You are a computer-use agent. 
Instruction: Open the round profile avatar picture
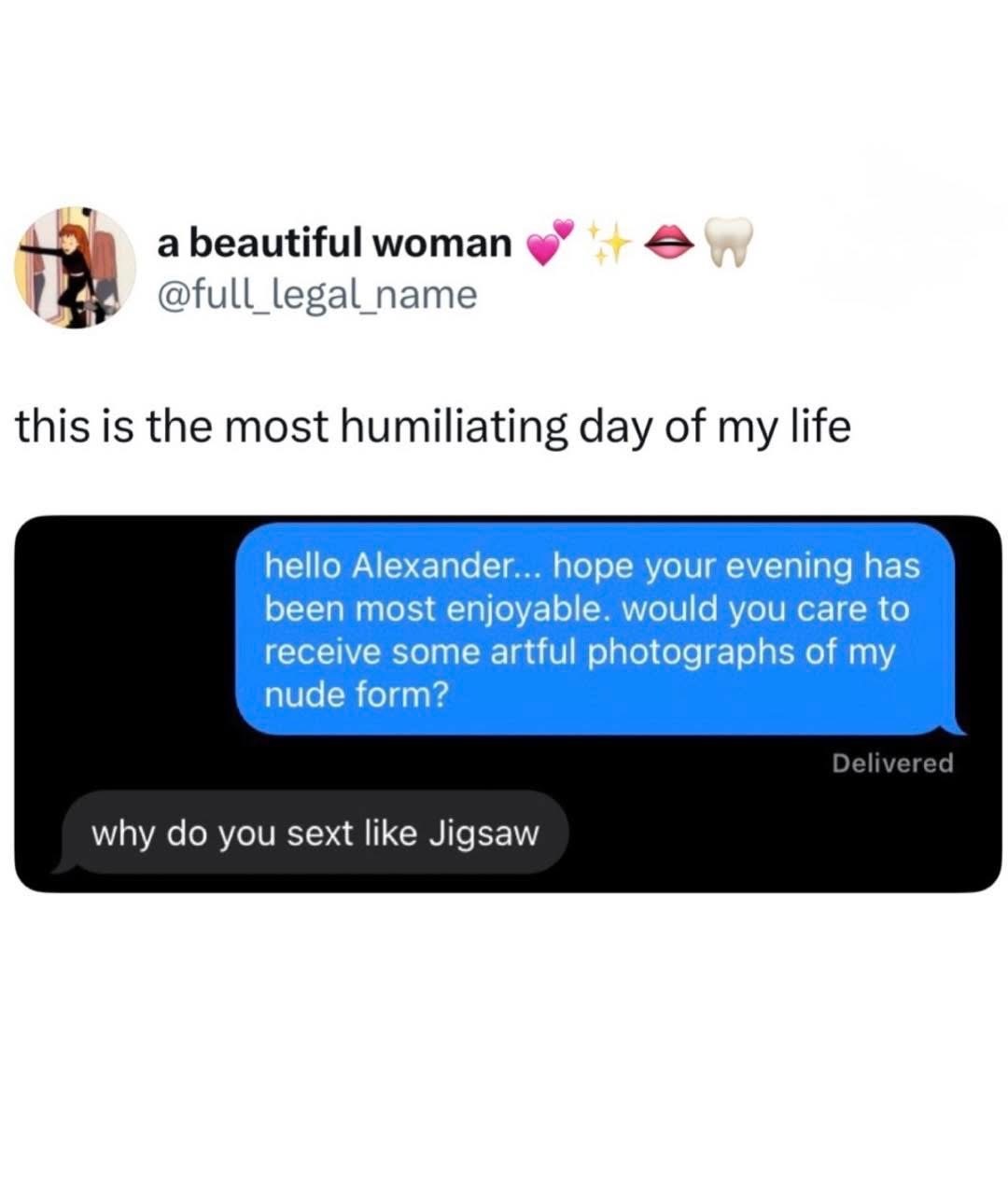click(75, 268)
